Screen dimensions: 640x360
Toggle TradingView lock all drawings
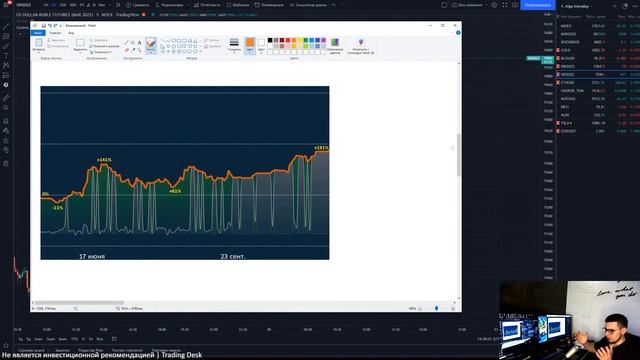6,140
